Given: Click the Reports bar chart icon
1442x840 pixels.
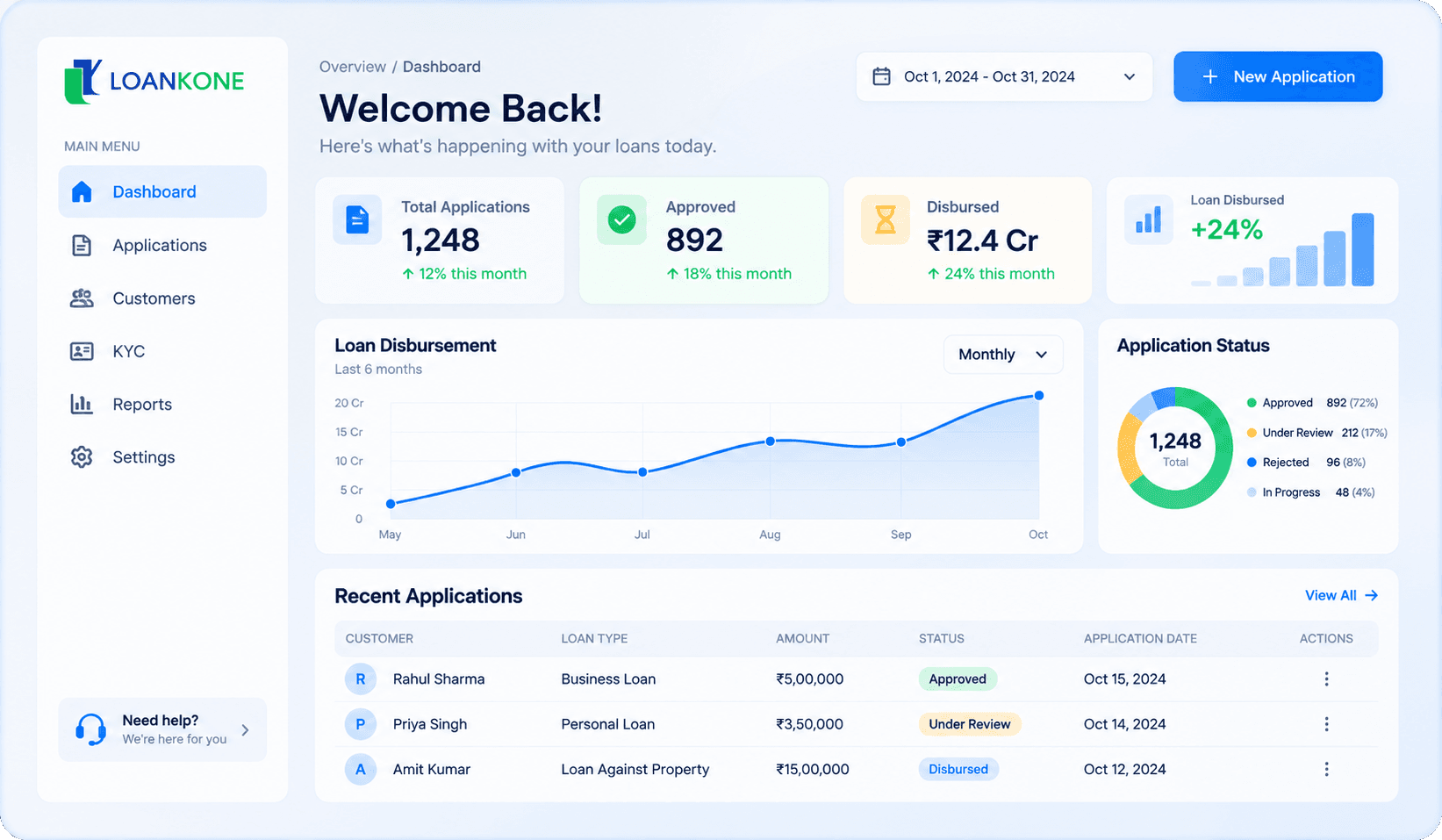Looking at the screenshot, I should pyautogui.click(x=82, y=404).
